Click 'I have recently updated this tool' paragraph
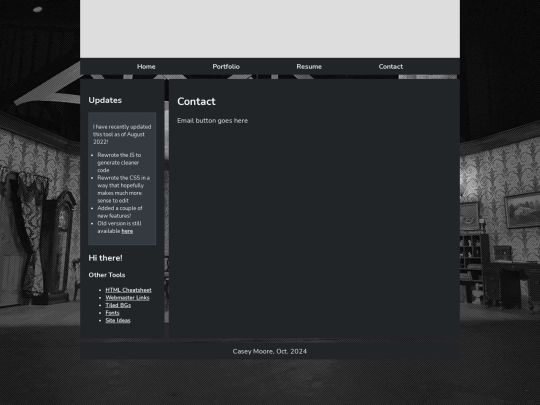Viewport: 540px width, 405px height. point(122,134)
